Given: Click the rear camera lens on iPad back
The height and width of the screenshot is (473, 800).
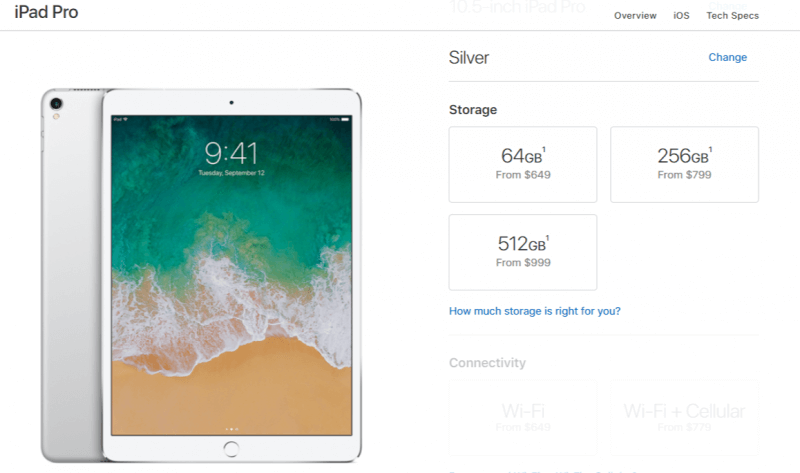Looking at the screenshot, I should point(56,104).
